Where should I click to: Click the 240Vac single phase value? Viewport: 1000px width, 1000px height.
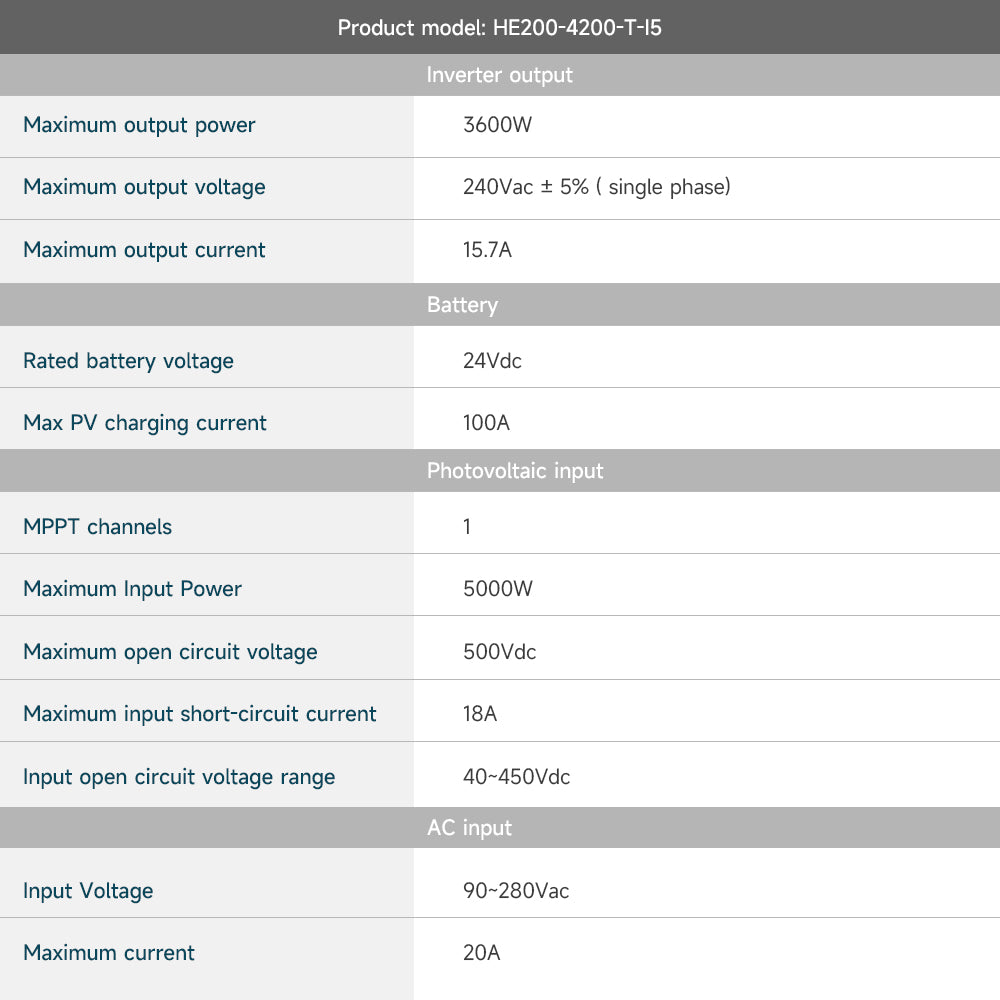[x=596, y=187]
